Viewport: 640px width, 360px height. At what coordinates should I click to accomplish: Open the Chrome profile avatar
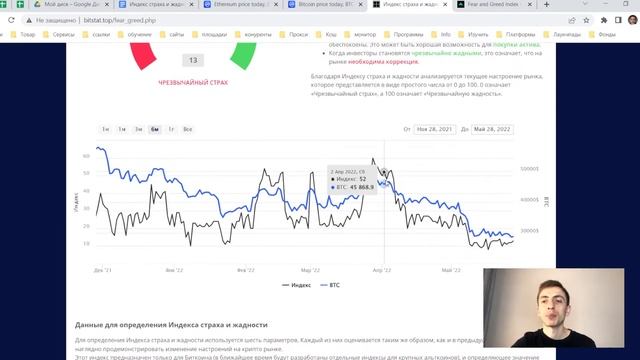[633, 20]
